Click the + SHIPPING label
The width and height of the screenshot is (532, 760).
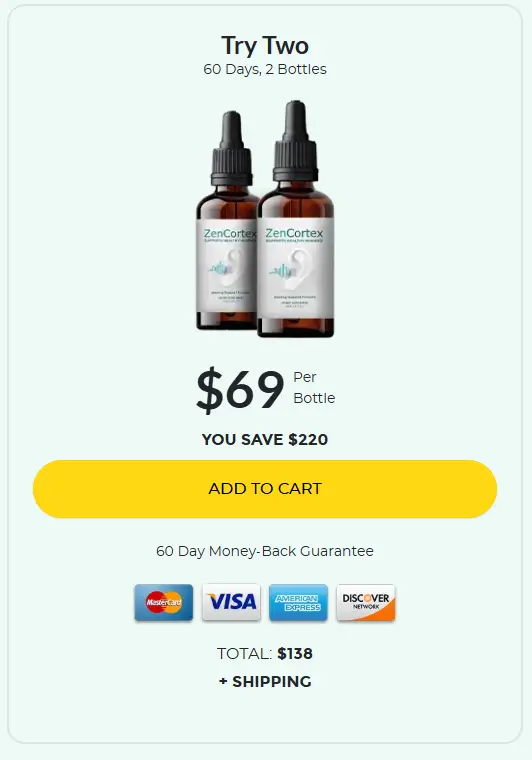click(x=265, y=681)
